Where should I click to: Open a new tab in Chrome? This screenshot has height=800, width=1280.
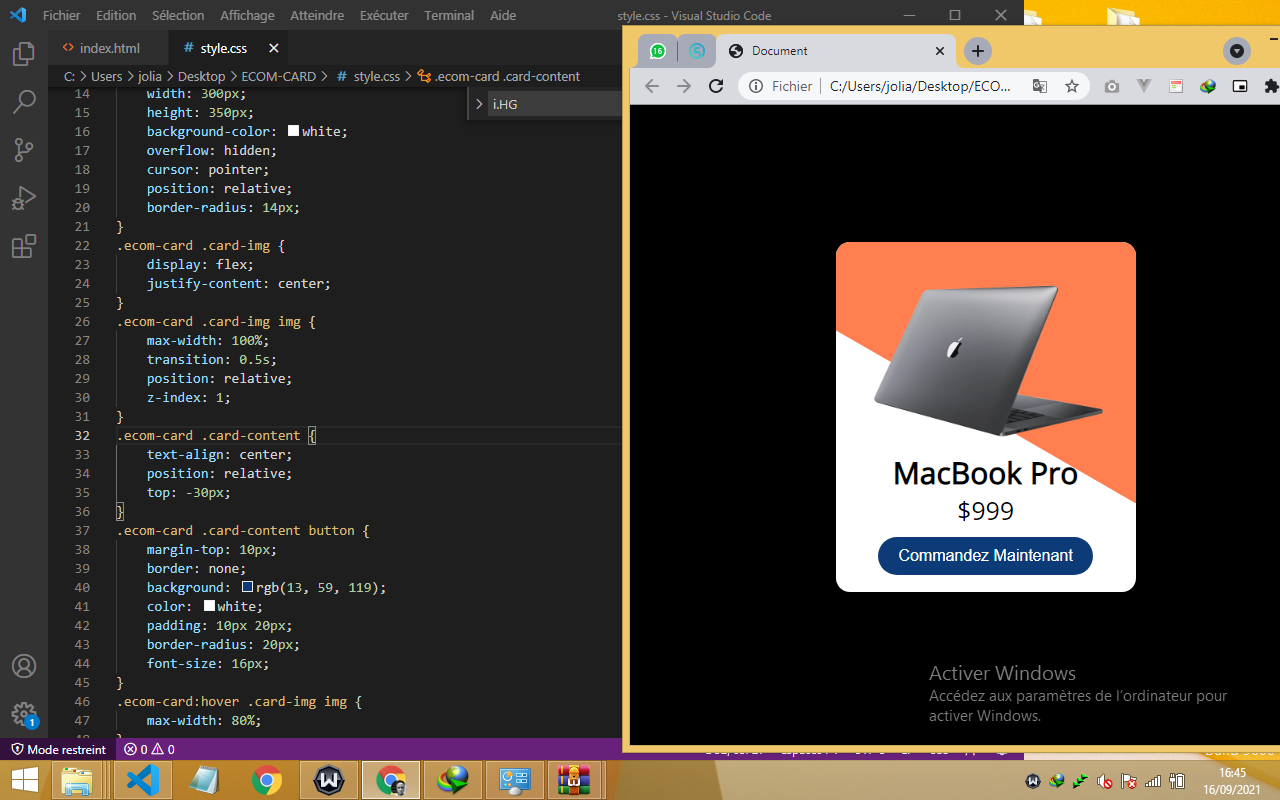[978, 51]
